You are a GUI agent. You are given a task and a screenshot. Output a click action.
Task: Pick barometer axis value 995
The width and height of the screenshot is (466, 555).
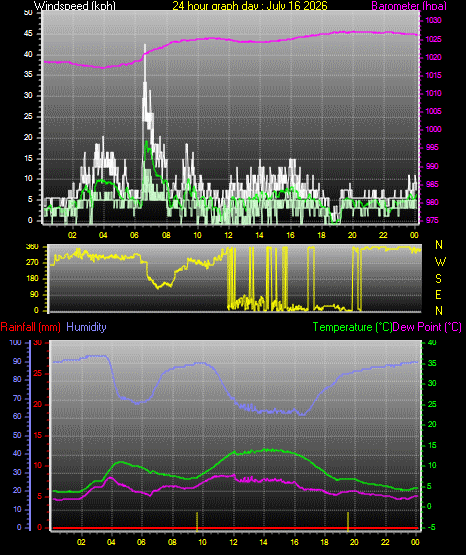click(431, 147)
